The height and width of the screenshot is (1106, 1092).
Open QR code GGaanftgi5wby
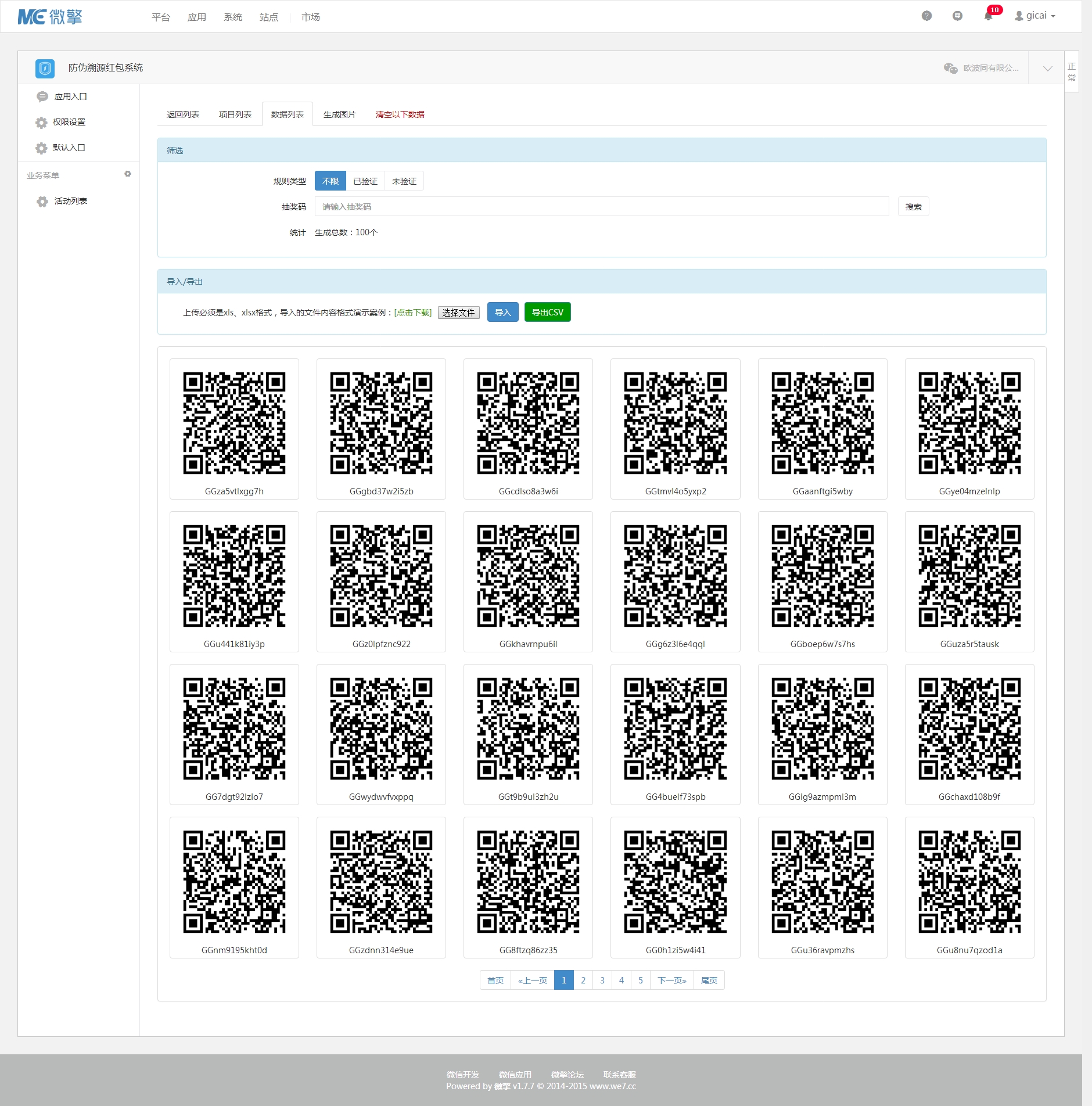click(x=822, y=423)
